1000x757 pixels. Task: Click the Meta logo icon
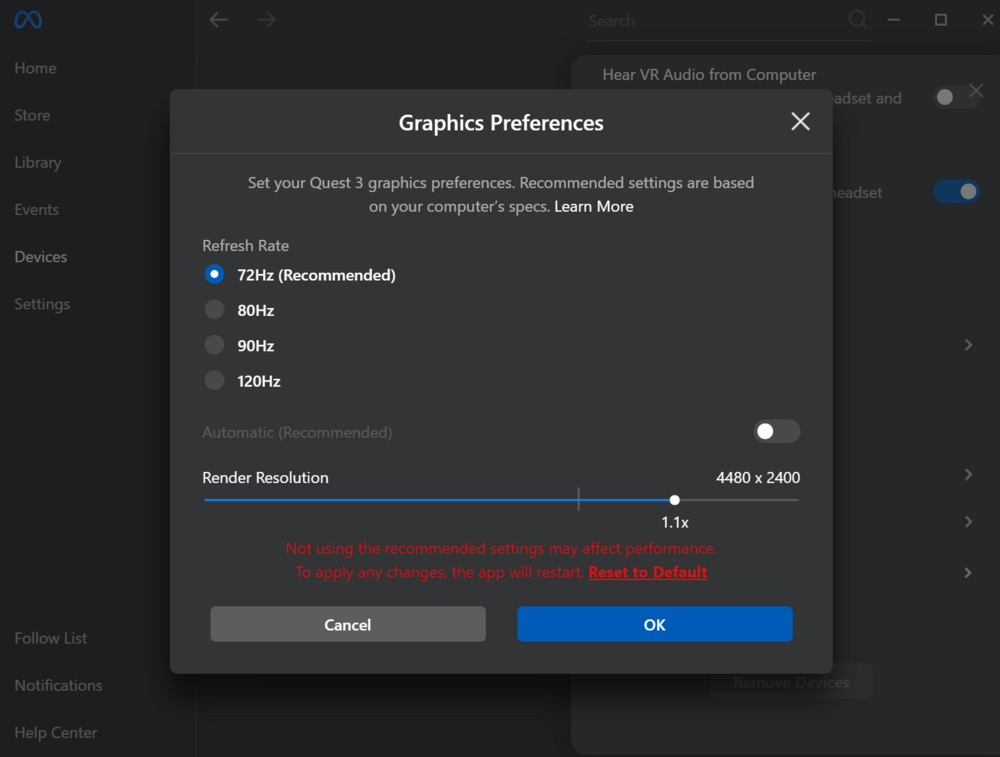coord(28,20)
